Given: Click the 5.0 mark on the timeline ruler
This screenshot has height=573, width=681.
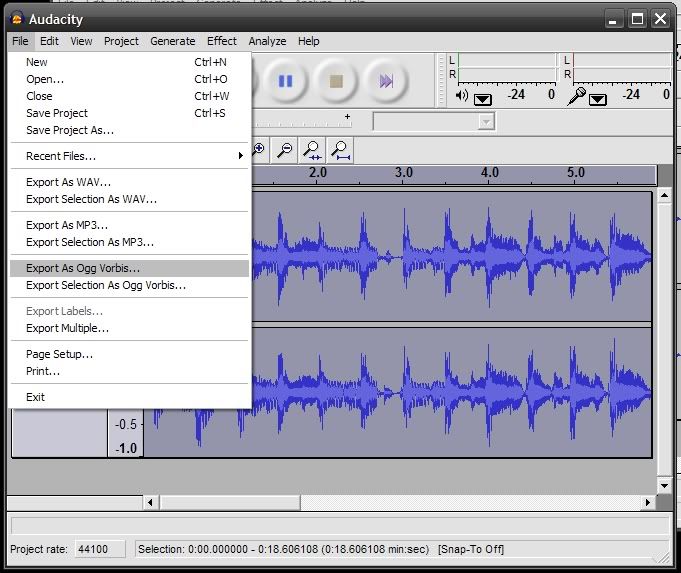Looking at the screenshot, I should point(575,172).
